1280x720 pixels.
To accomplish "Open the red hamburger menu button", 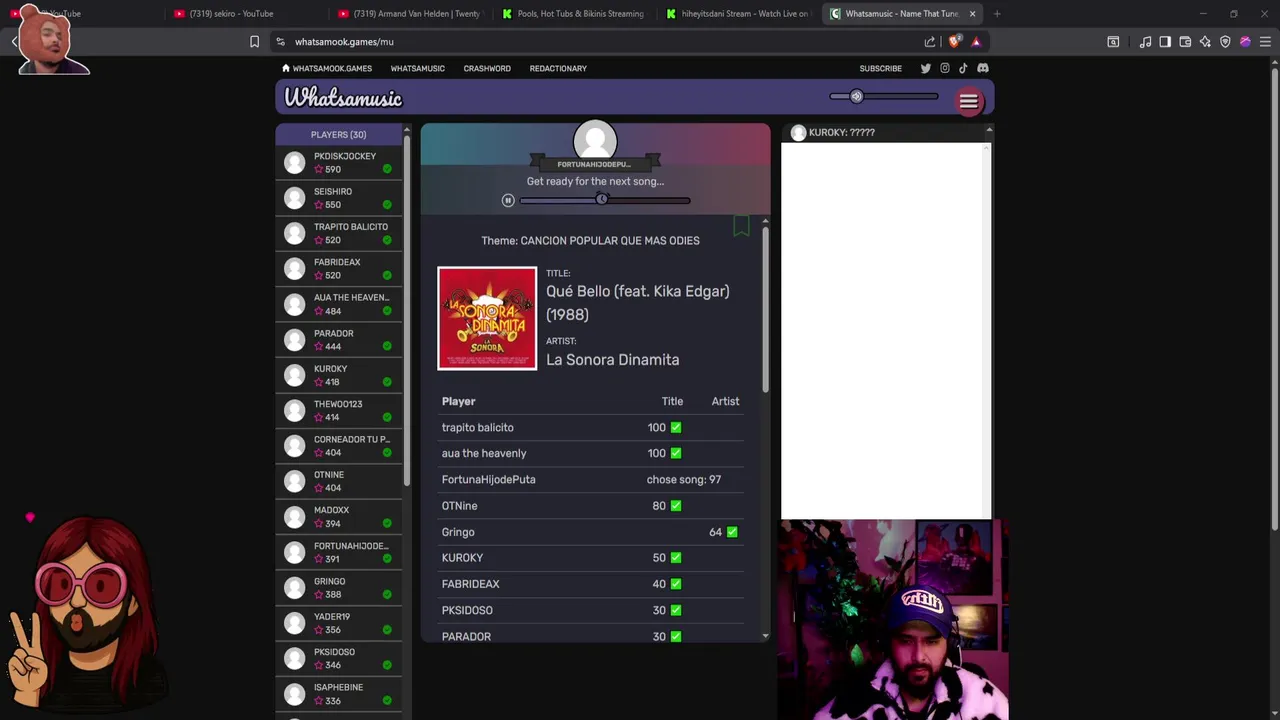I will tap(969, 102).
